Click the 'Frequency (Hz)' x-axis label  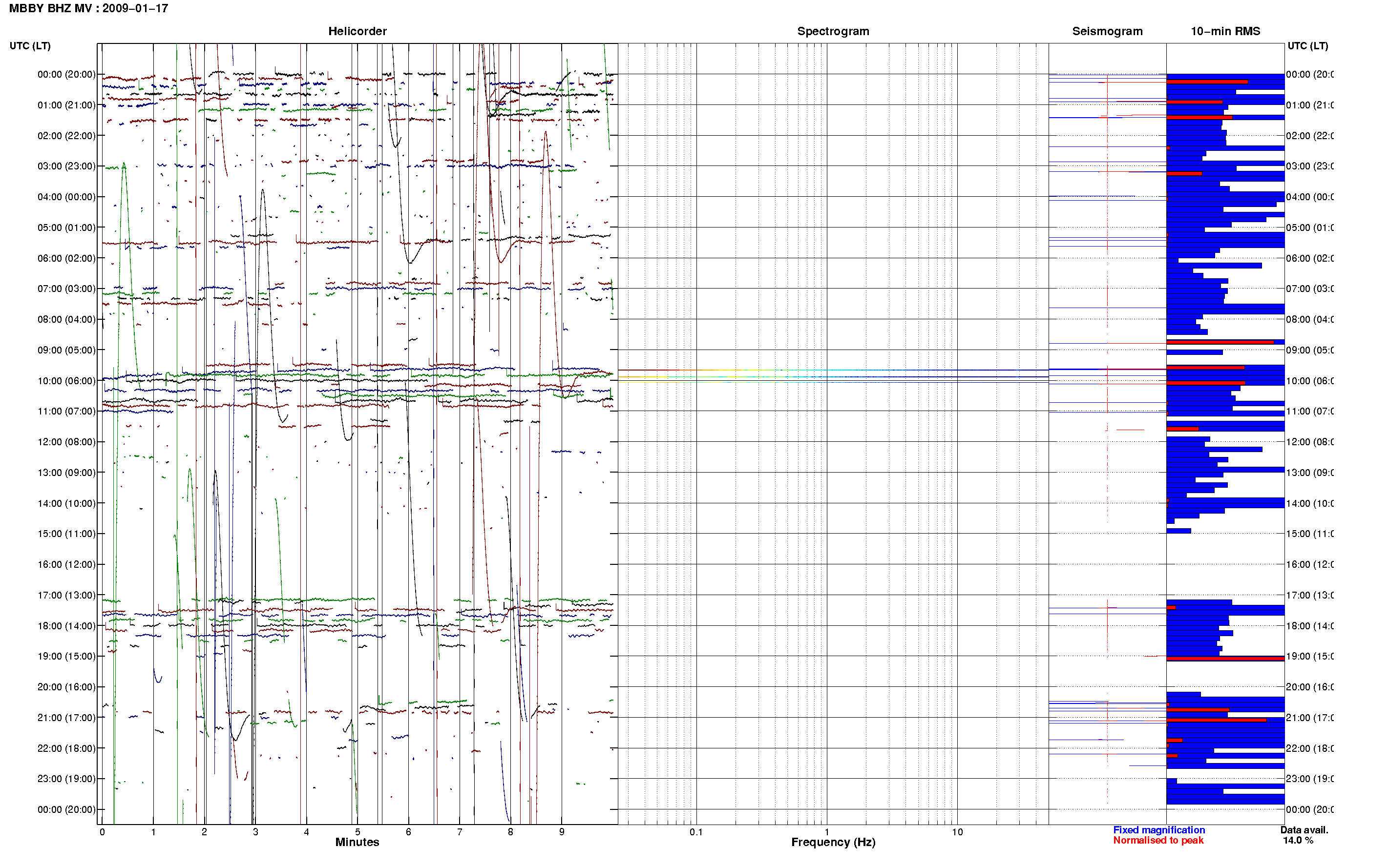coord(833,843)
